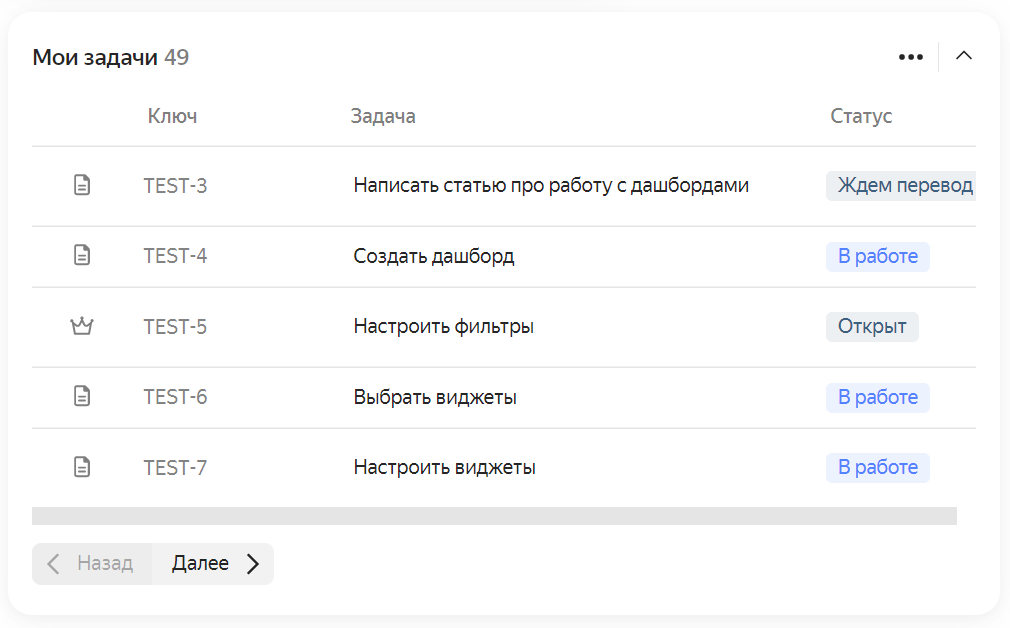Open task Выбрать виджеты

coord(435,397)
